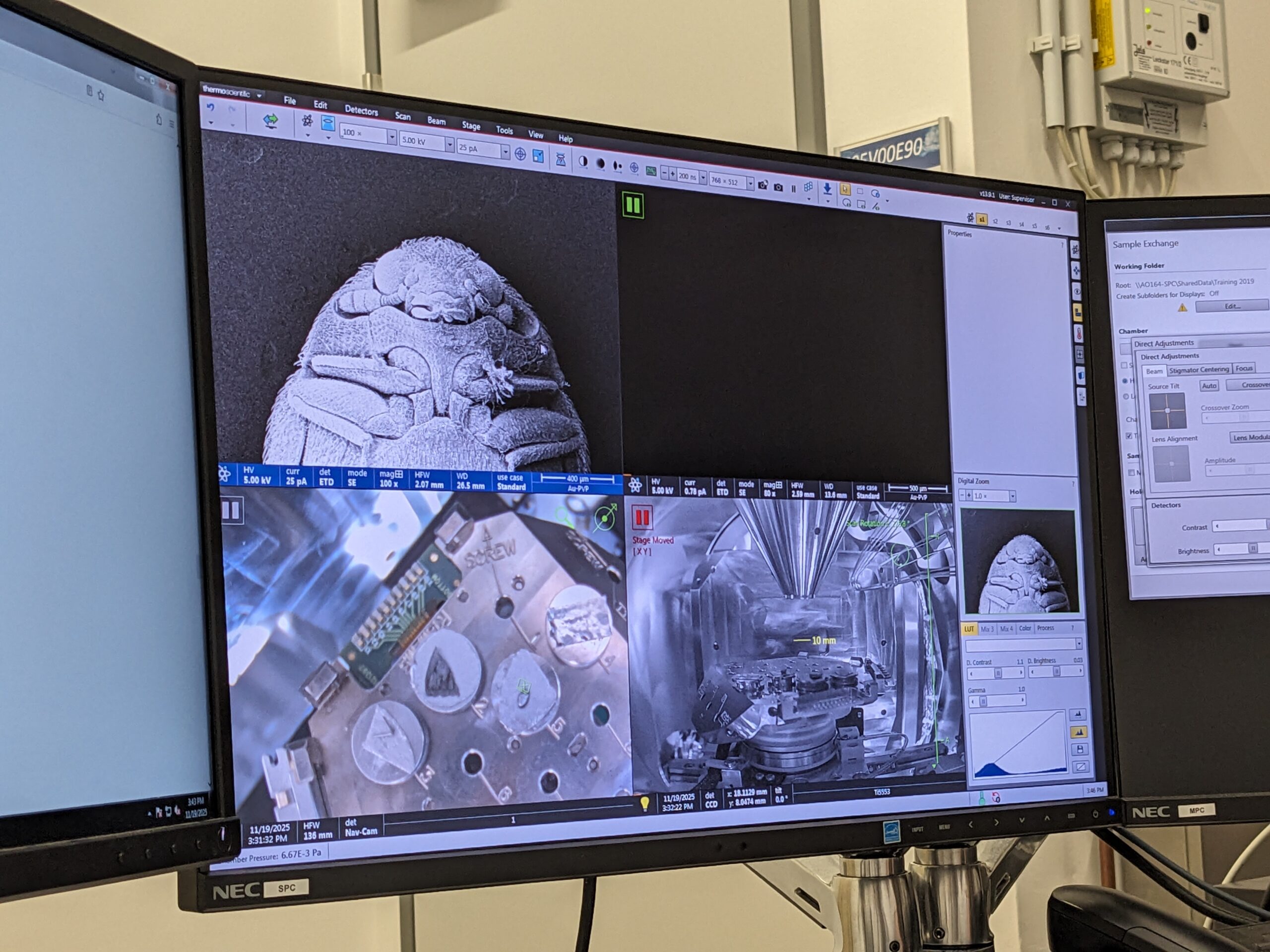Click the Auto button for Source Tilt
The width and height of the screenshot is (1270, 952).
pyautogui.click(x=1208, y=386)
